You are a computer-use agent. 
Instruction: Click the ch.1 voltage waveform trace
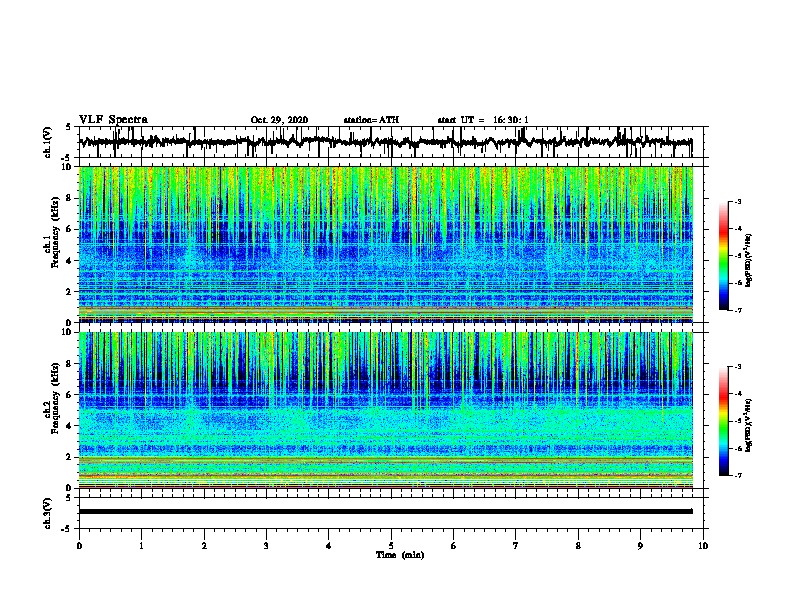[386, 142]
